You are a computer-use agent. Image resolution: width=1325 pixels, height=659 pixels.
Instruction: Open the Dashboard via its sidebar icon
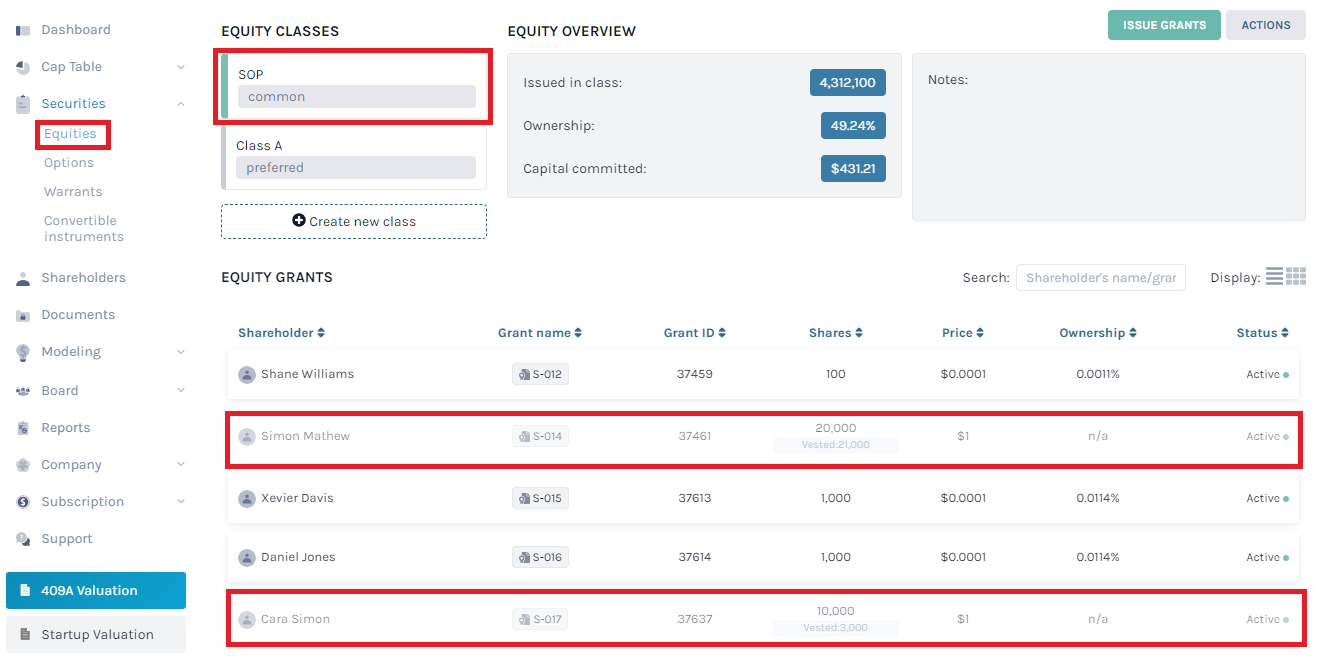point(22,29)
